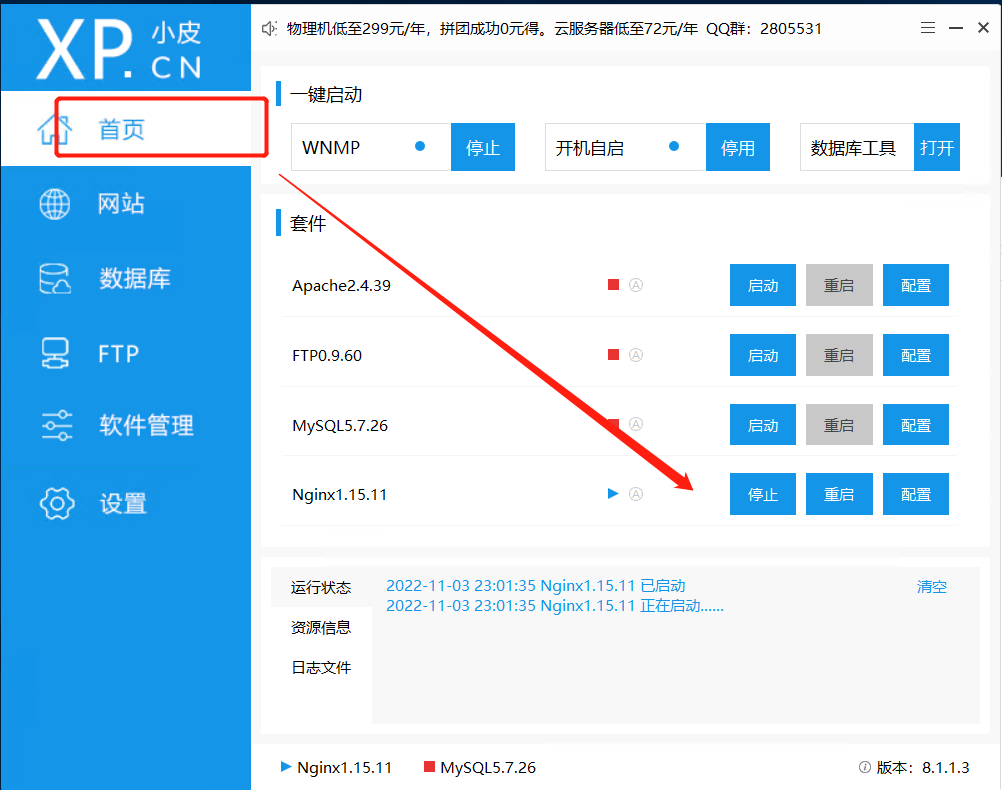The image size is (1002, 790).
Task: Click the 数据库 database icon
Action: 54,279
